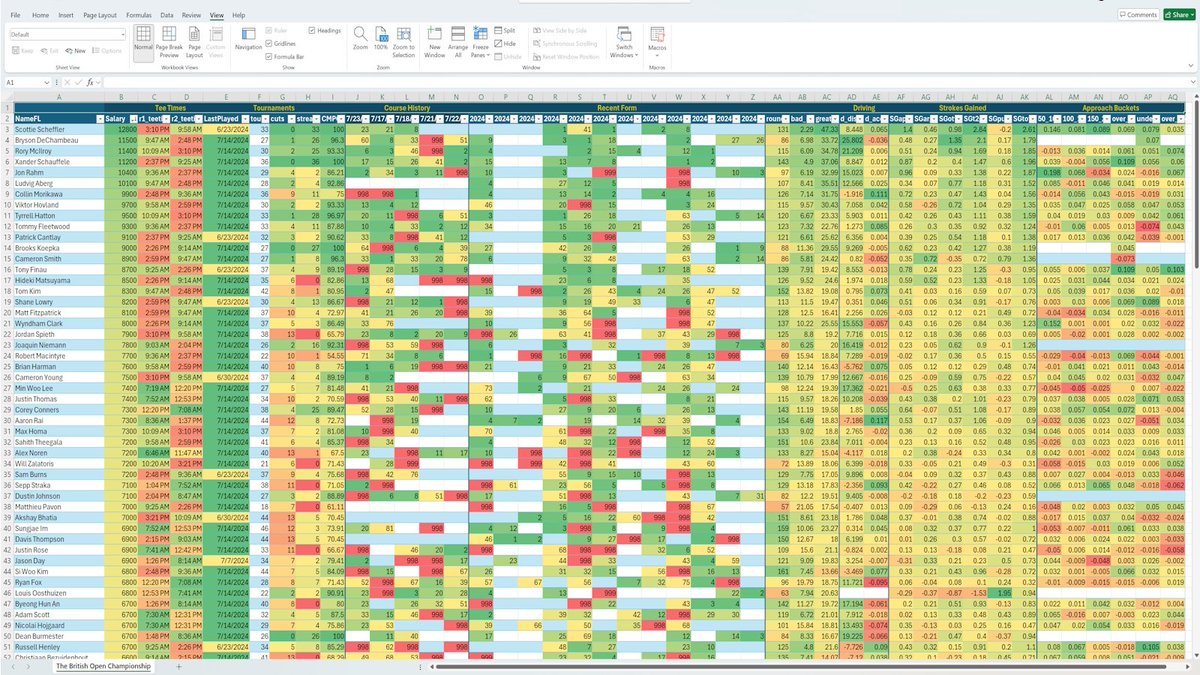Screen dimensions: 1200x675
Task: Select the Scottie Scheffler cell
Action: pos(58,129)
